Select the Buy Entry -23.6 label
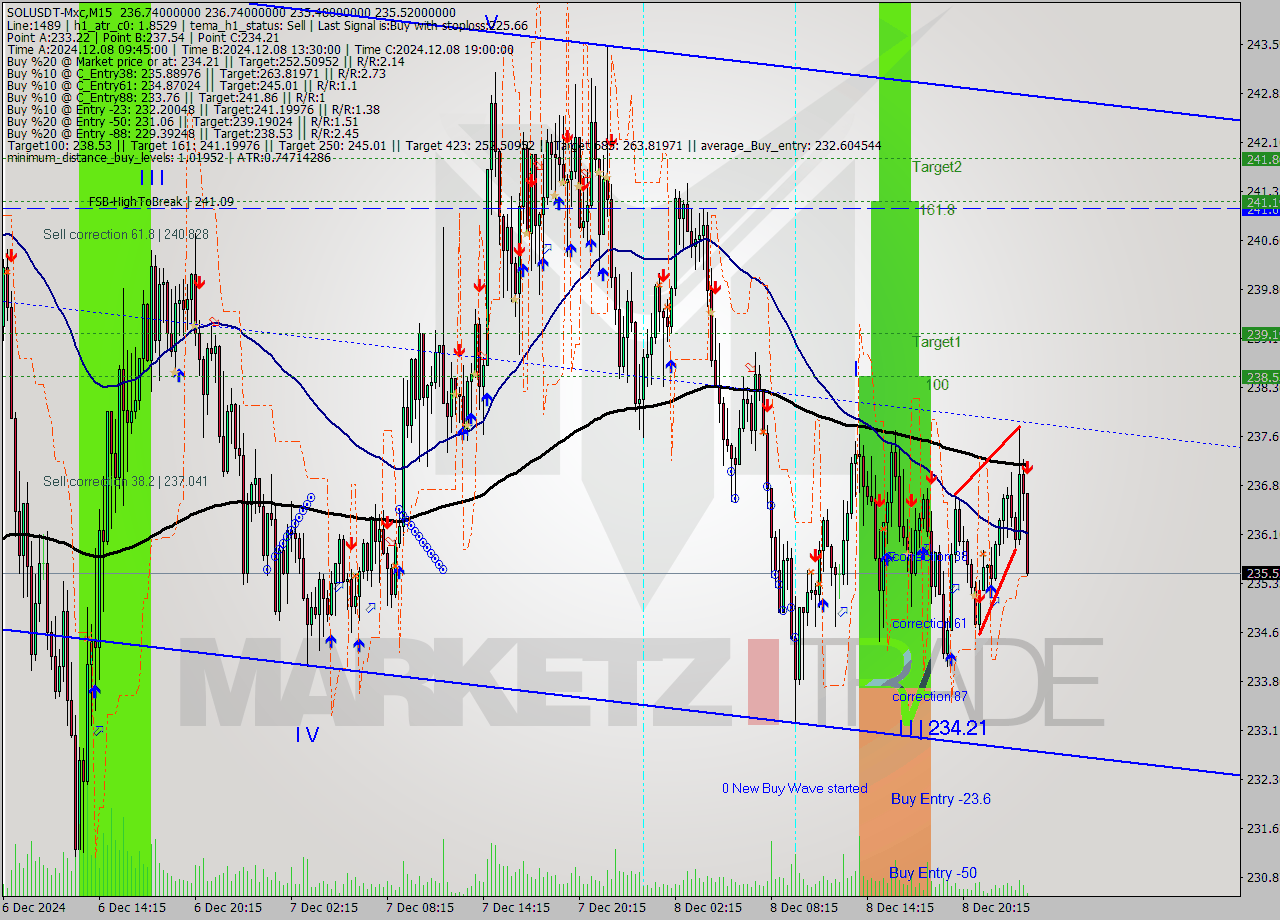The width and height of the screenshot is (1280, 920). pos(940,799)
